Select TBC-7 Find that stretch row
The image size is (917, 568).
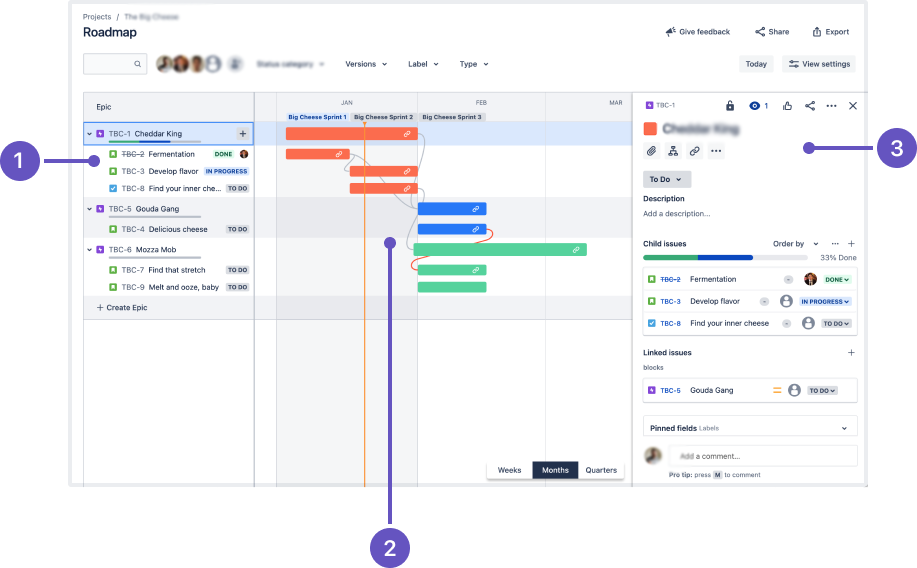(168, 270)
